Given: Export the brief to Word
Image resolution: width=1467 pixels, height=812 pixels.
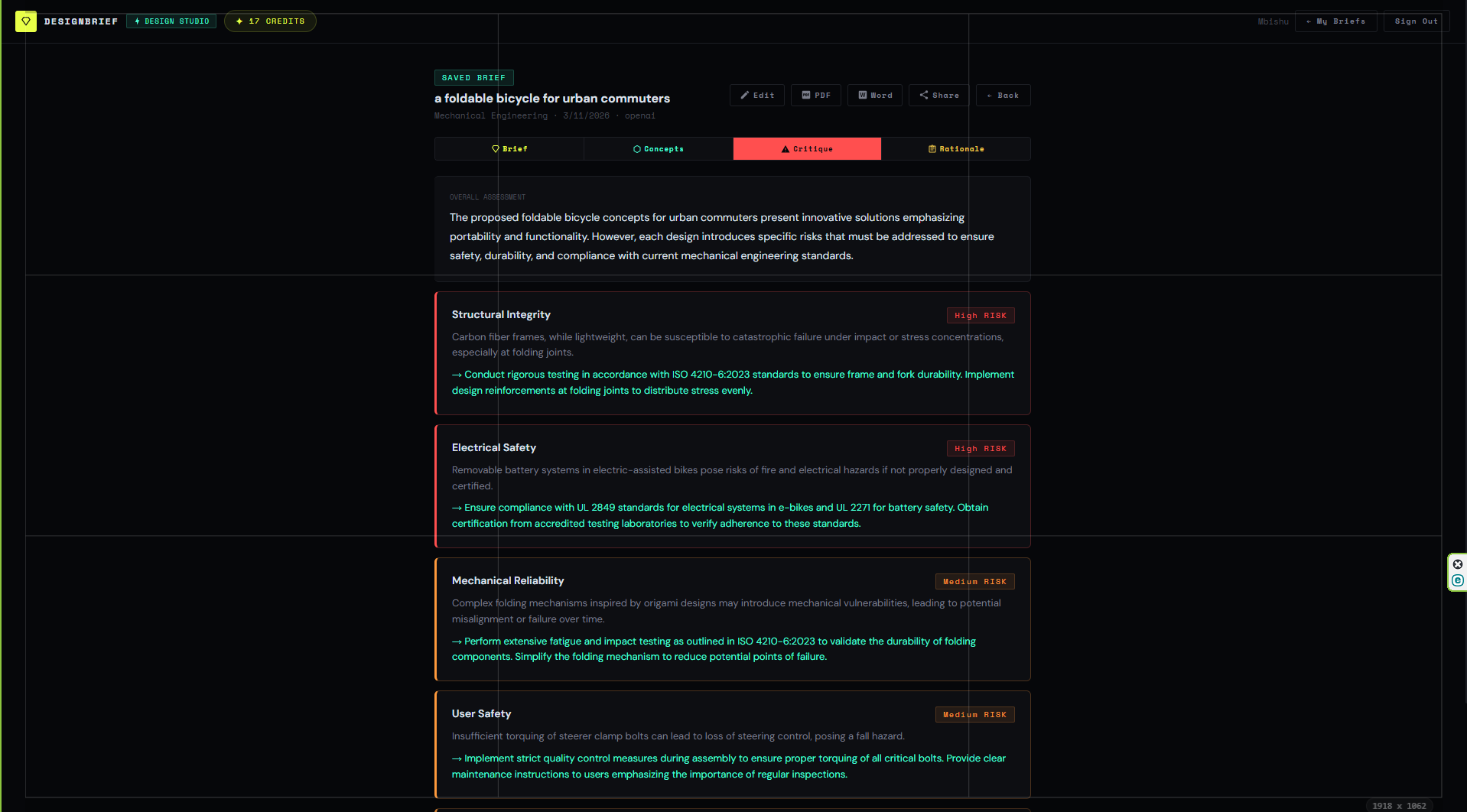Looking at the screenshot, I should (x=874, y=96).
